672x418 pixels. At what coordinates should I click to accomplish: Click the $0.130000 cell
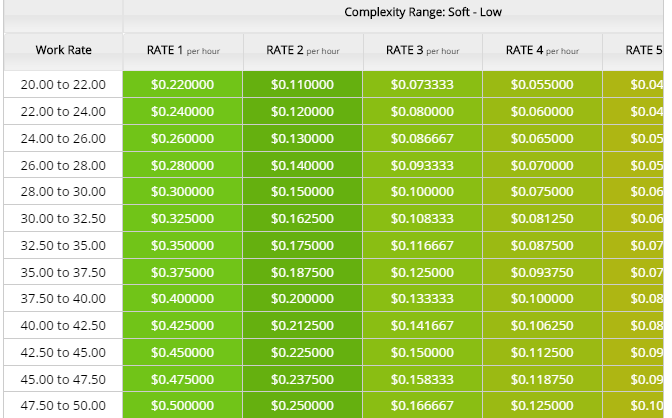tap(303, 138)
